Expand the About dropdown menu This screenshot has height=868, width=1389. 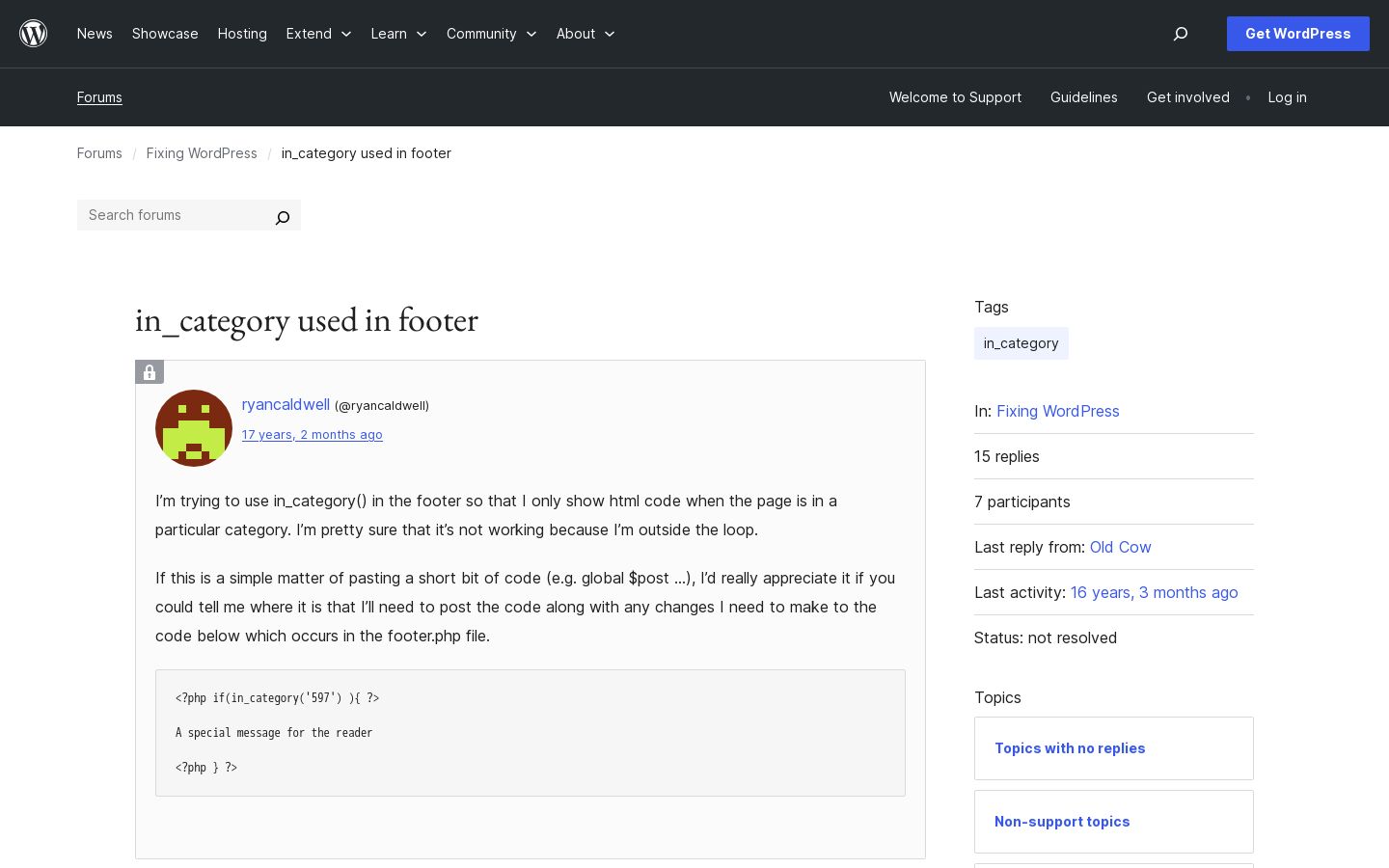(586, 34)
